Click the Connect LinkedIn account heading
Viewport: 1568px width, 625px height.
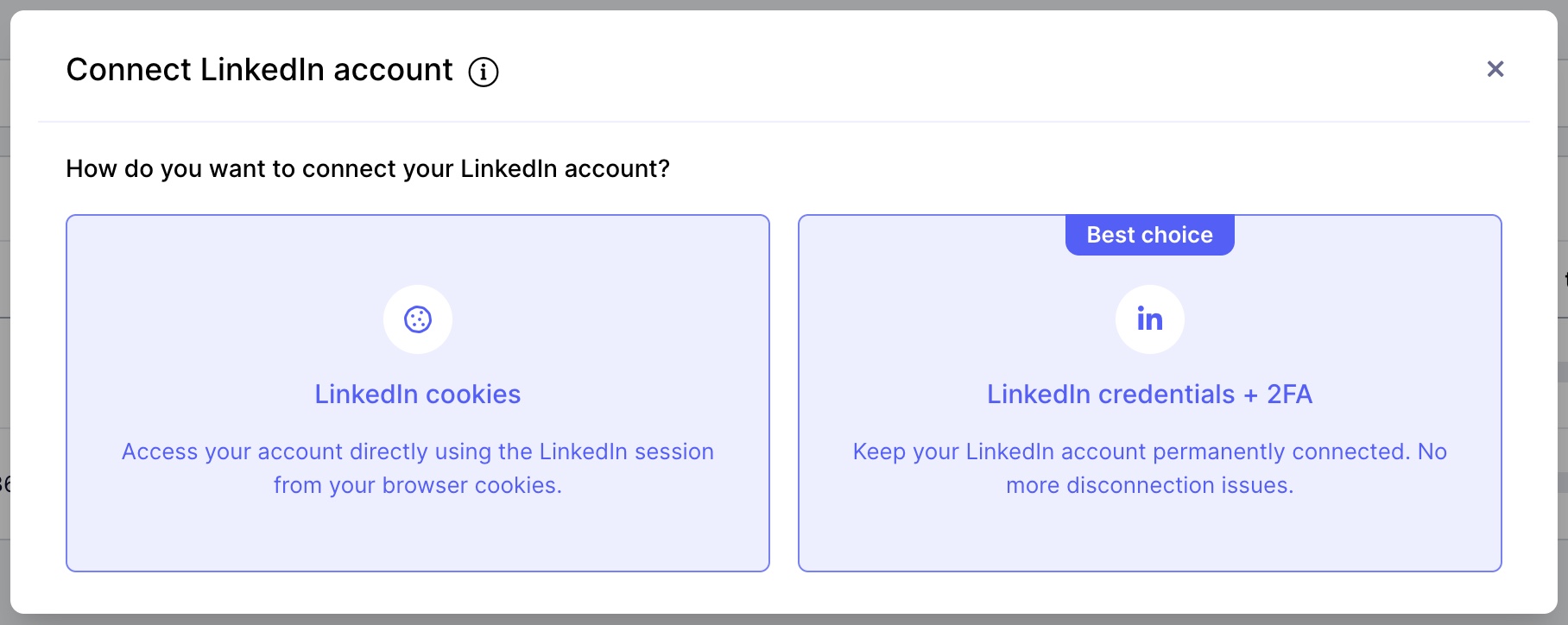tap(259, 70)
